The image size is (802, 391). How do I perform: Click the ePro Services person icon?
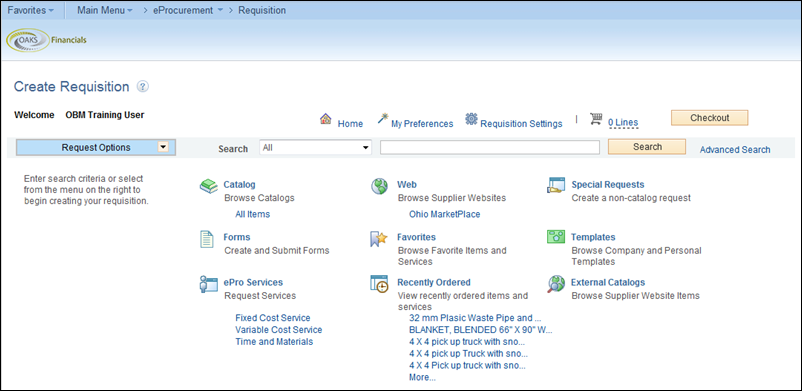pyautogui.click(x=209, y=285)
